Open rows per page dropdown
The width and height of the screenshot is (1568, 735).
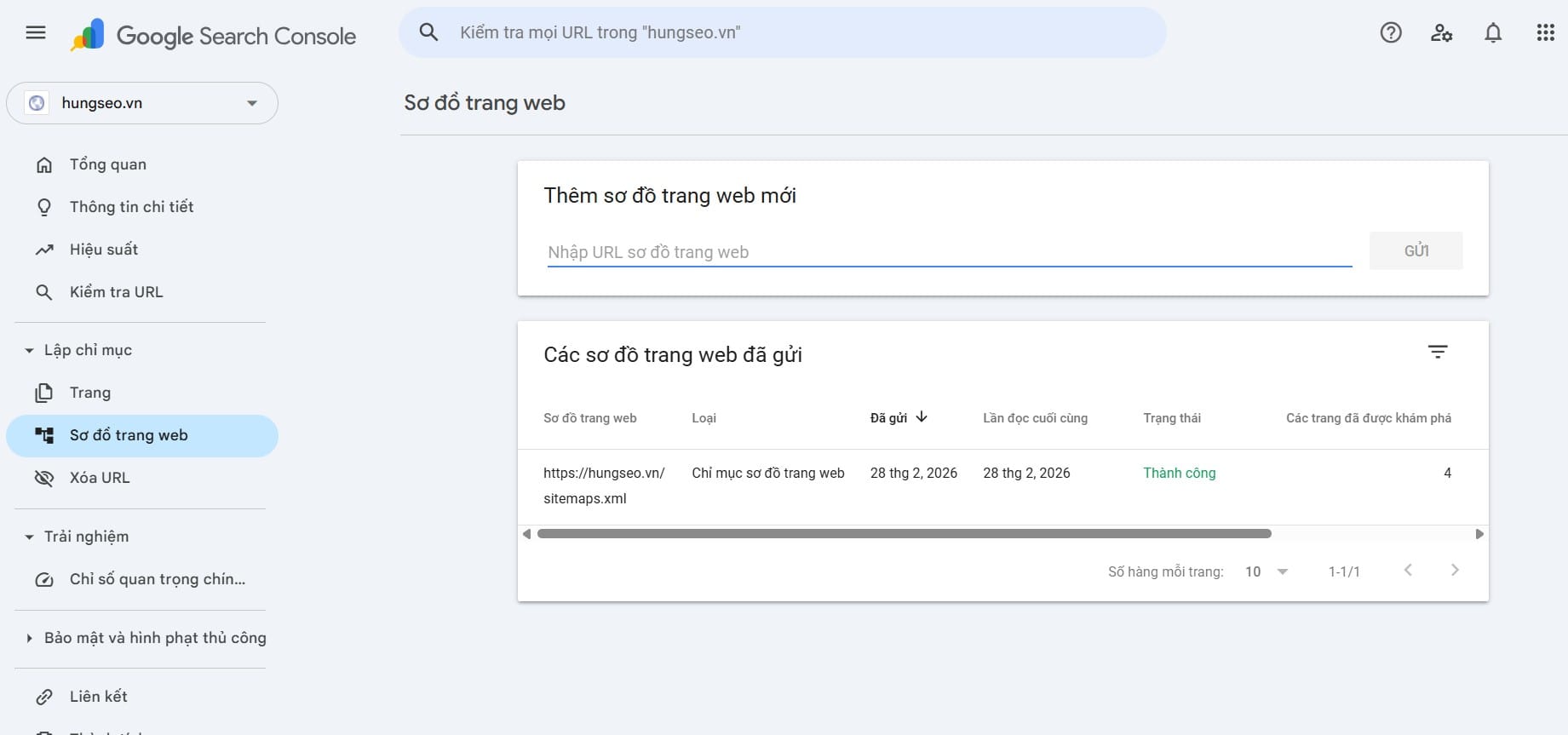tap(1265, 571)
